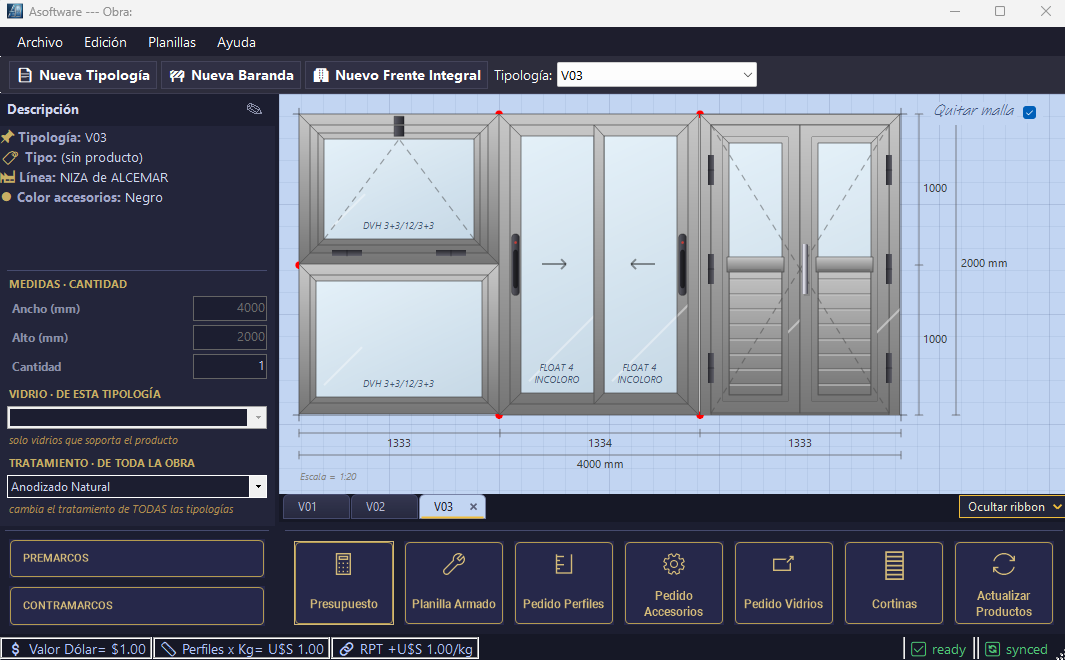The width and height of the screenshot is (1065, 660).
Task: Open Cortinas section
Action: point(894,583)
